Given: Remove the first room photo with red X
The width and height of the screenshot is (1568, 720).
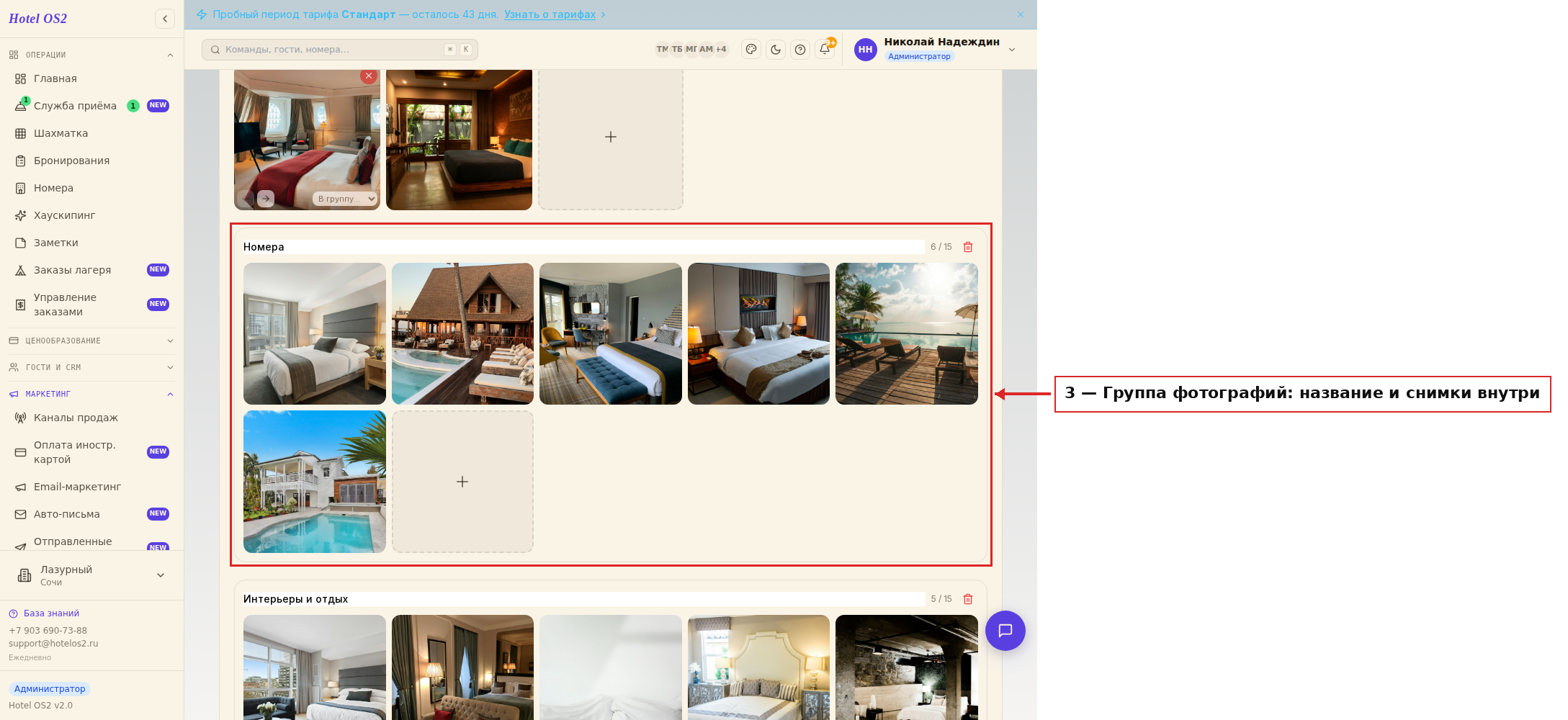Looking at the screenshot, I should (x=369, y=76).
